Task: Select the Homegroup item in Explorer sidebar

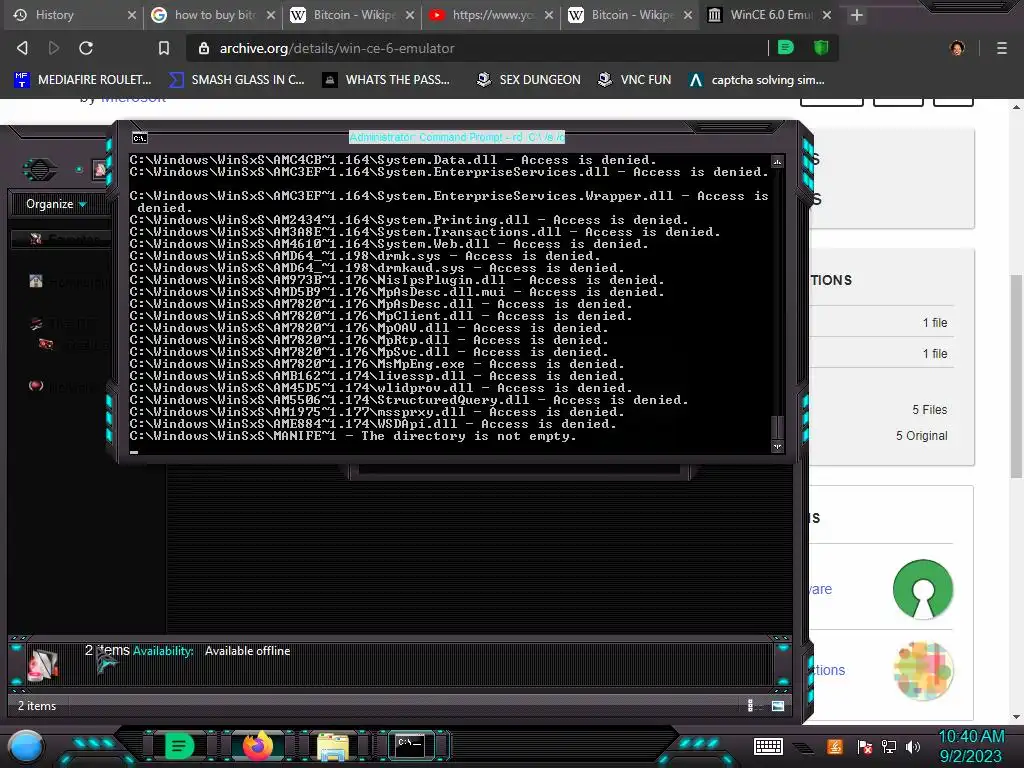Action: (69, 281)
